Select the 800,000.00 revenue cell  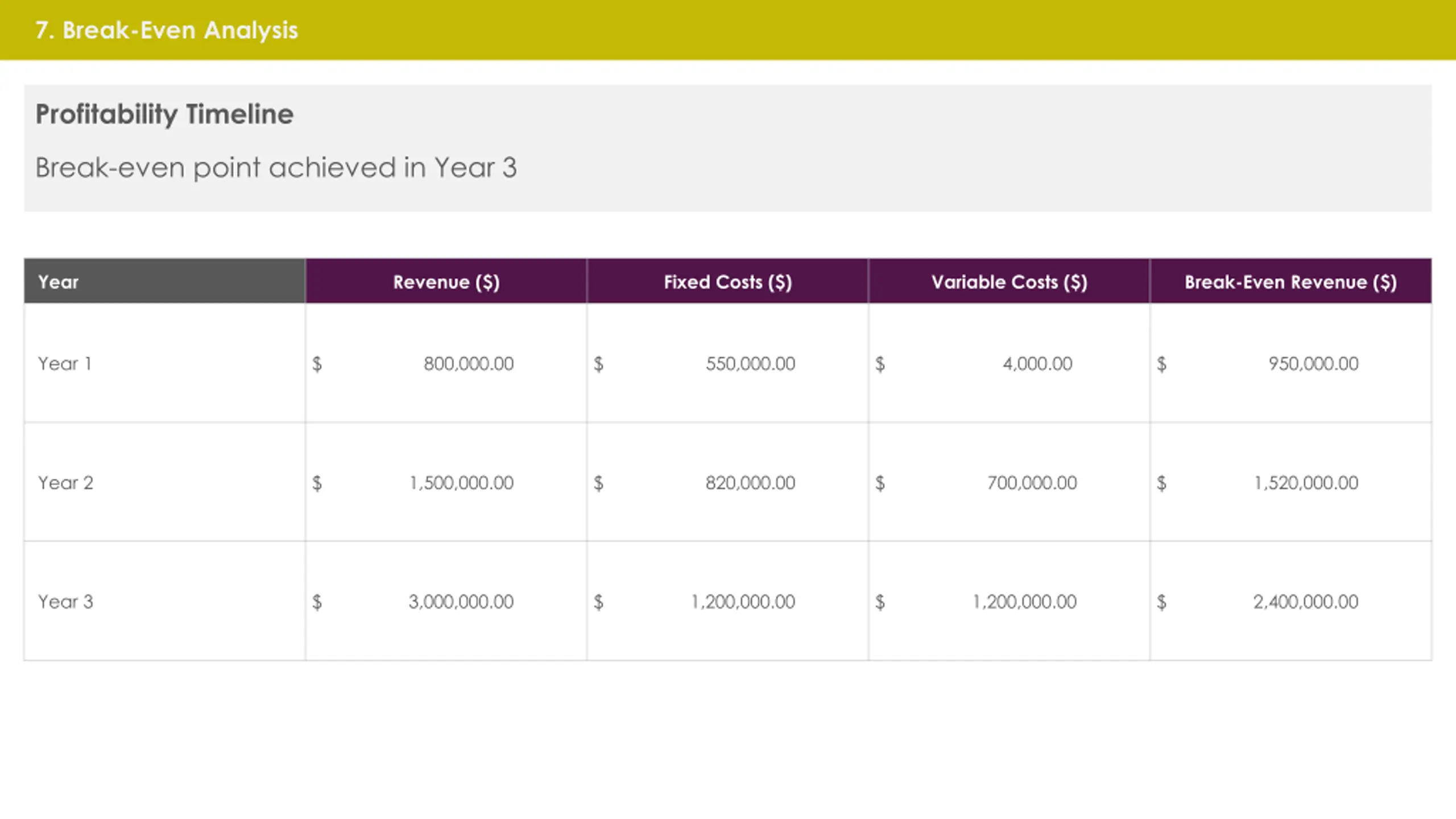coord(446,363)
